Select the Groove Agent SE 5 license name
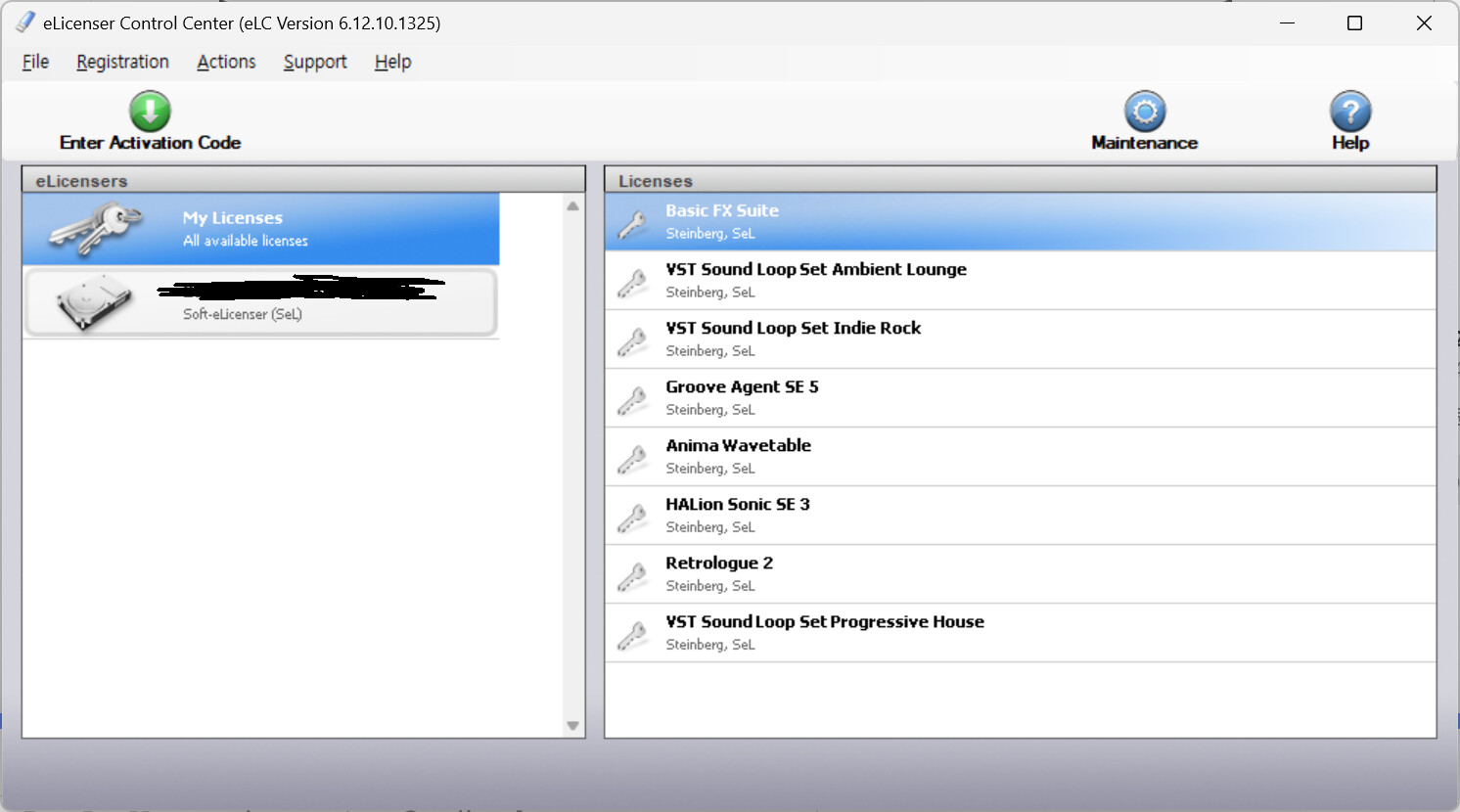Screen dimensions: 1460x812 coord(742,386)
